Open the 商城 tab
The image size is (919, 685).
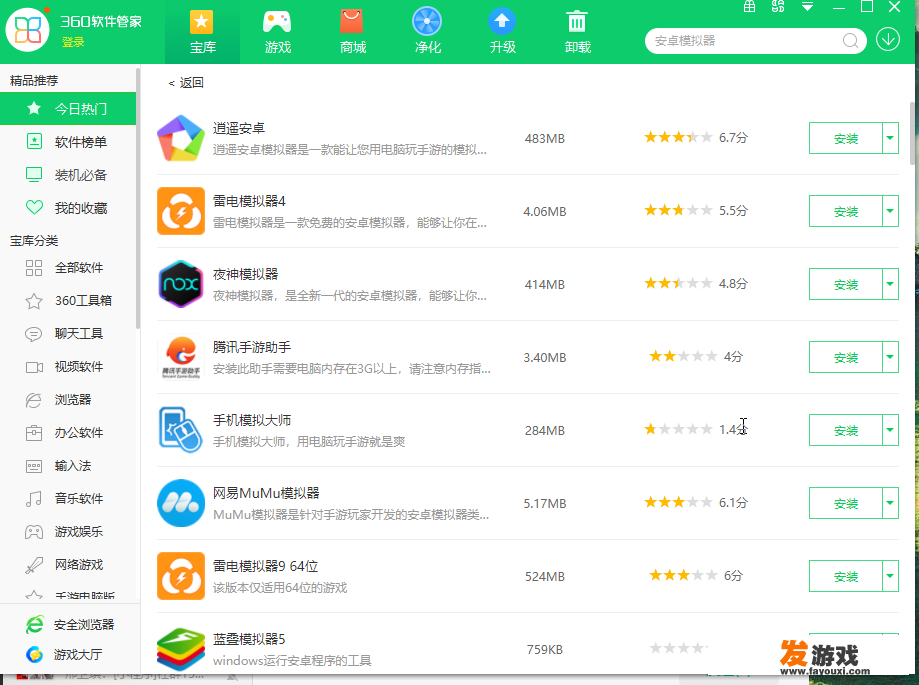[x=352, y=32]
